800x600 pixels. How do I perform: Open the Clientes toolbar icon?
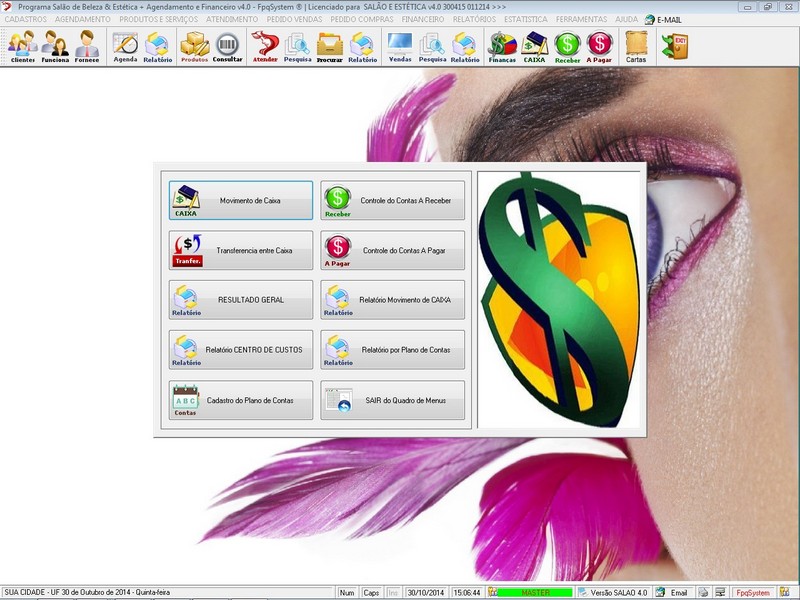click(x=22, y=46)
